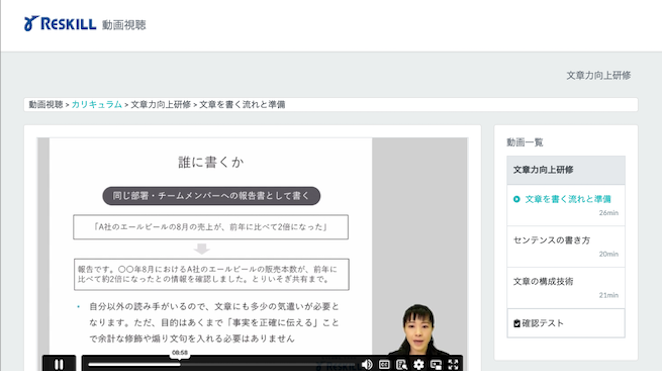Click the 21min duration label
The height and width of the screenshot is (371, 662).
click(x=608, y=295)
